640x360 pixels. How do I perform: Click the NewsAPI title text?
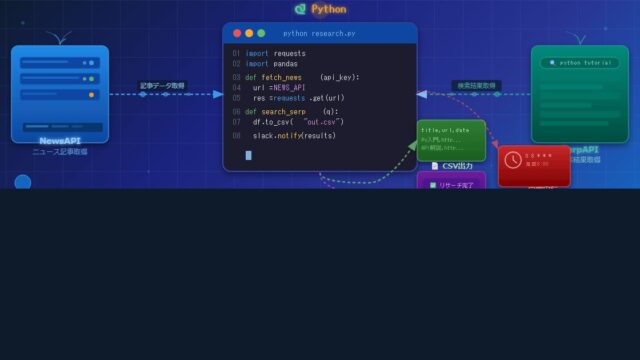[60, 141]
